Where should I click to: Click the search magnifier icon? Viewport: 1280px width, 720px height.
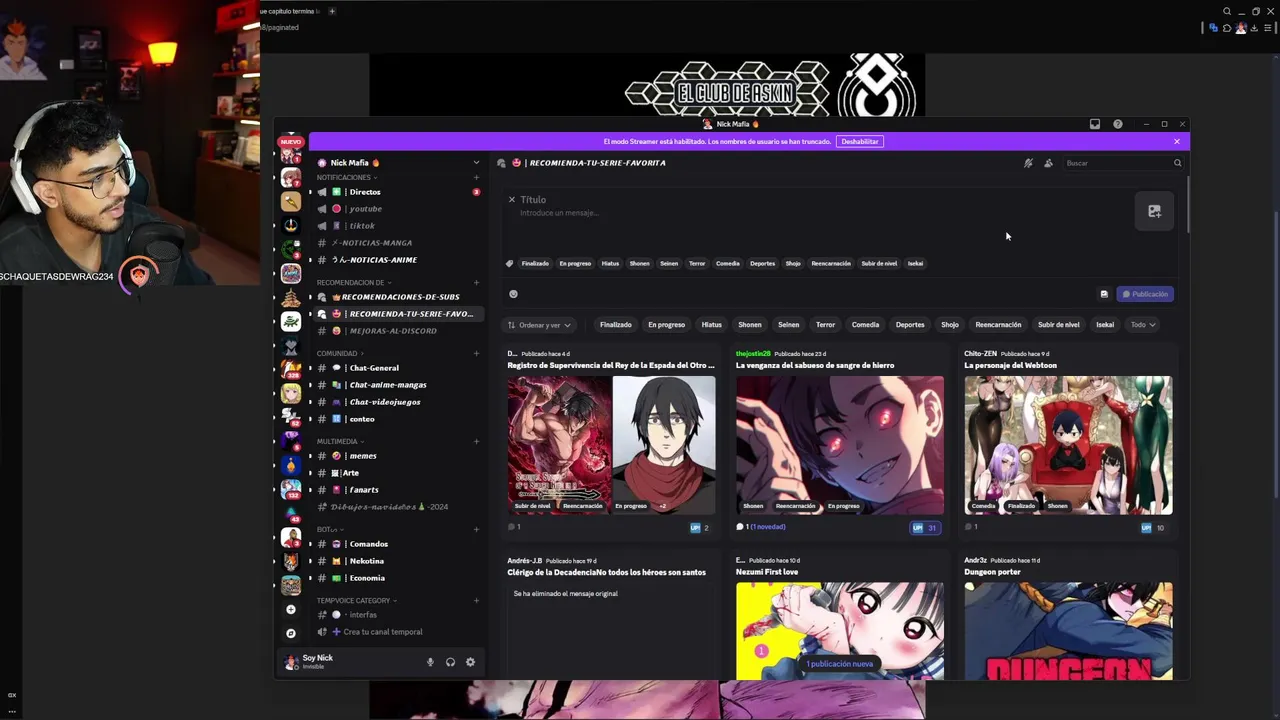tap(1177, 163)
